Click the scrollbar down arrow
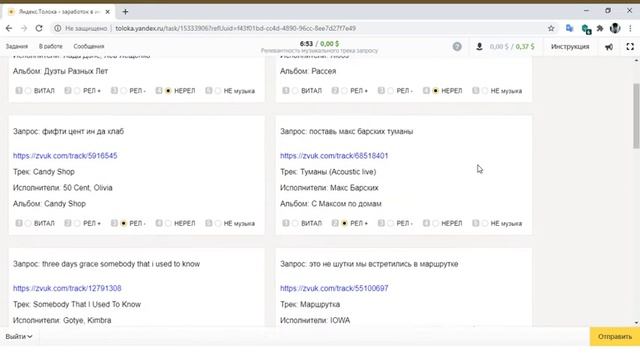The image size is (640, 360). click(636, 323)
